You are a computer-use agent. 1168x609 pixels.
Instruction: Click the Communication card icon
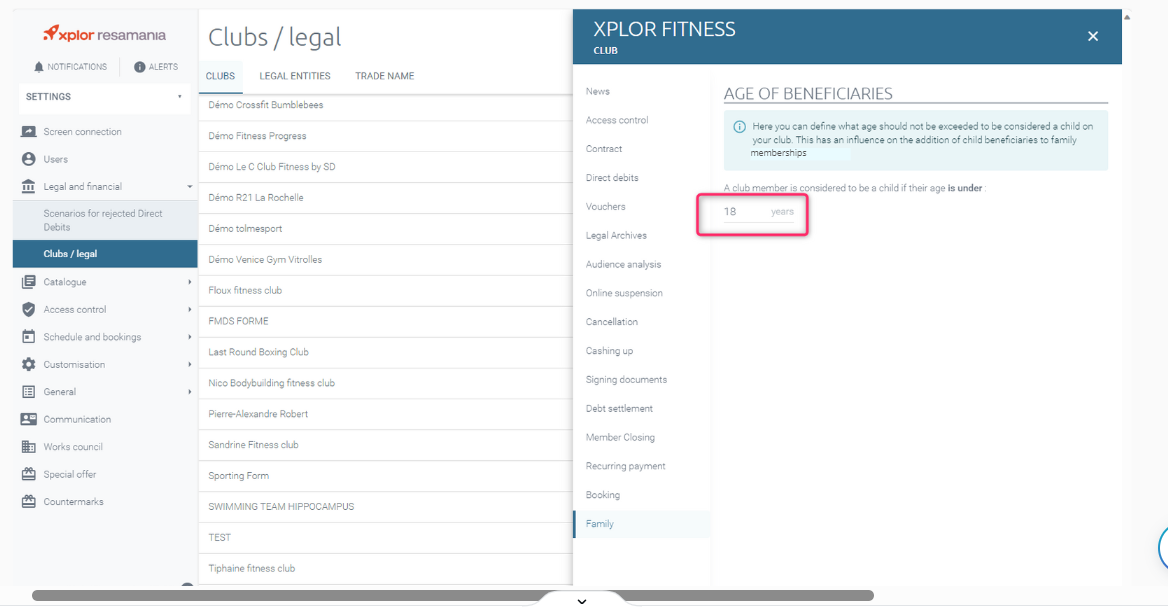click(28, 420)
